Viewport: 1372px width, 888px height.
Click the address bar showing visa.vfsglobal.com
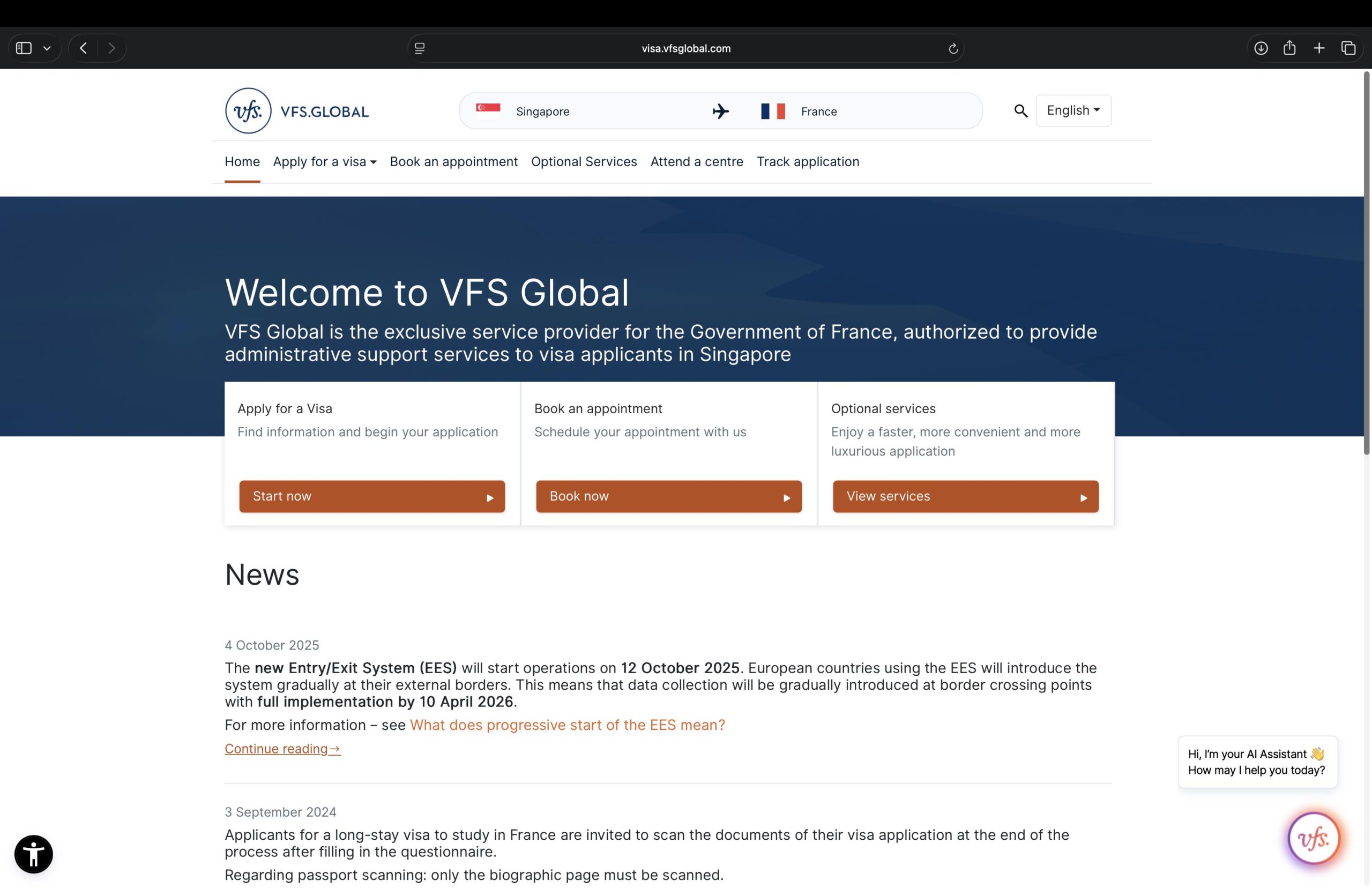(686, 48)
